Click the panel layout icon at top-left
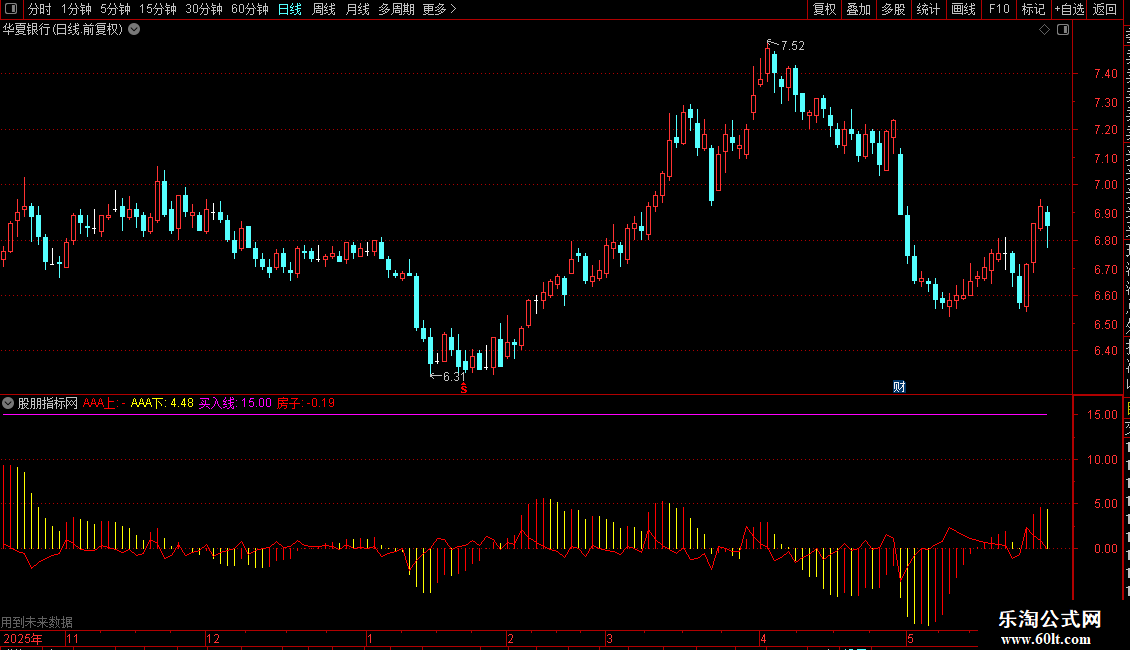Image resolution: width=1130 pixels, height=650 pixels. pyautogui.click(x=11, y=9)
